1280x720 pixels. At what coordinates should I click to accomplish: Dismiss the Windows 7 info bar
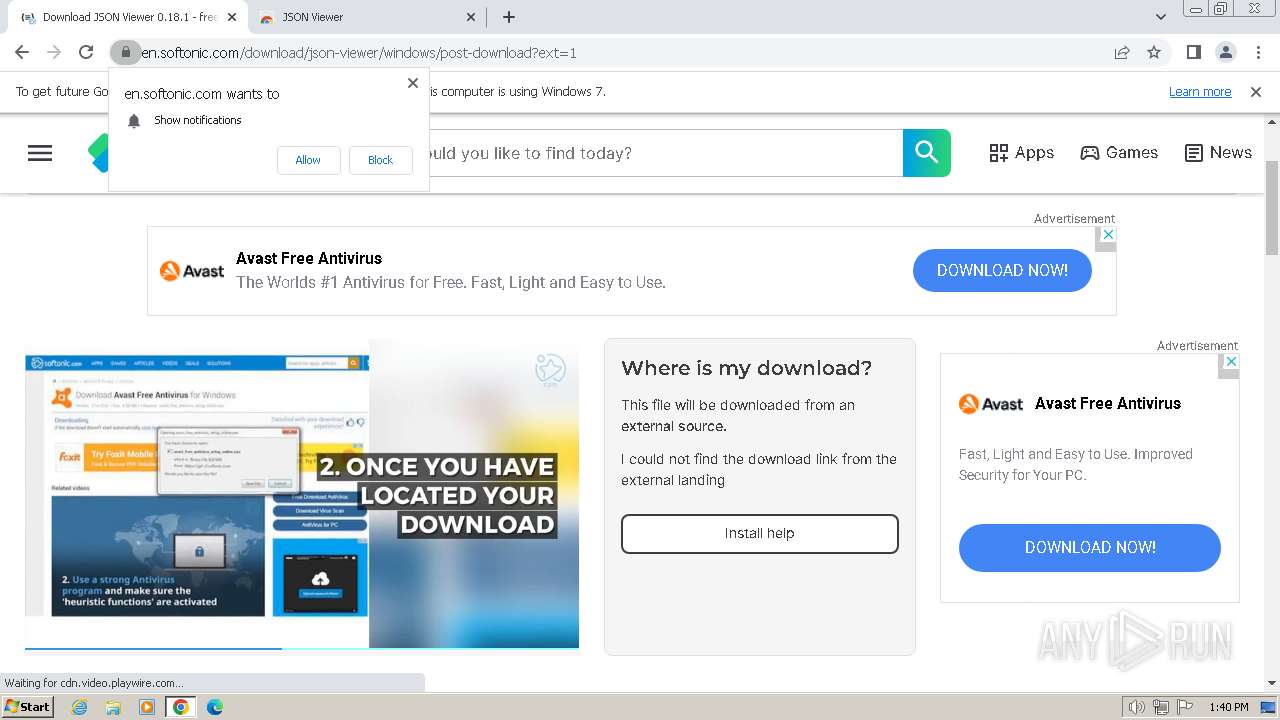[1256, 92]
